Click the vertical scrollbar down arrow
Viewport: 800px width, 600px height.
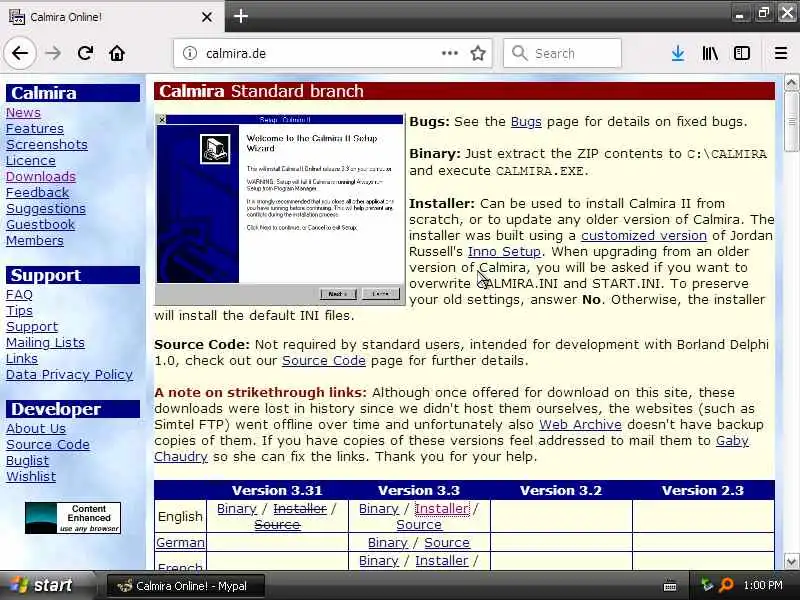791,562
